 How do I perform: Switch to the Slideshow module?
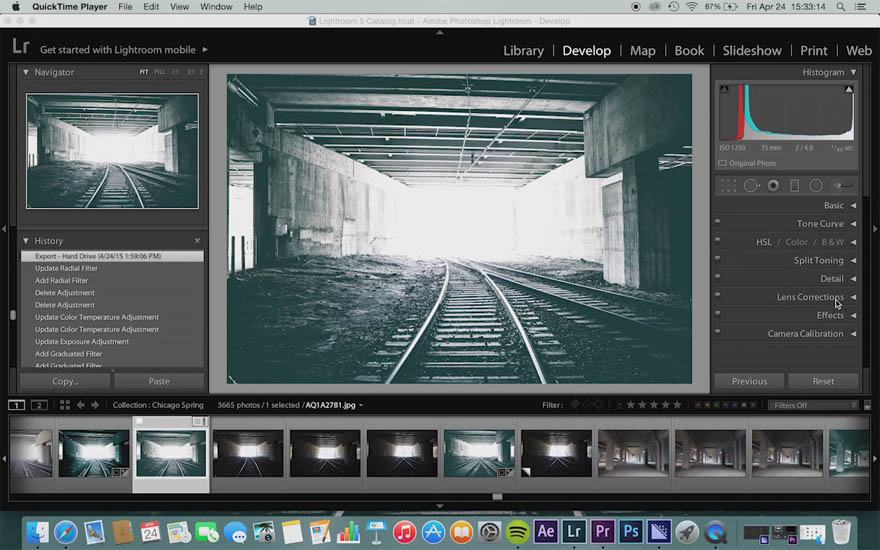coord(752,51)
